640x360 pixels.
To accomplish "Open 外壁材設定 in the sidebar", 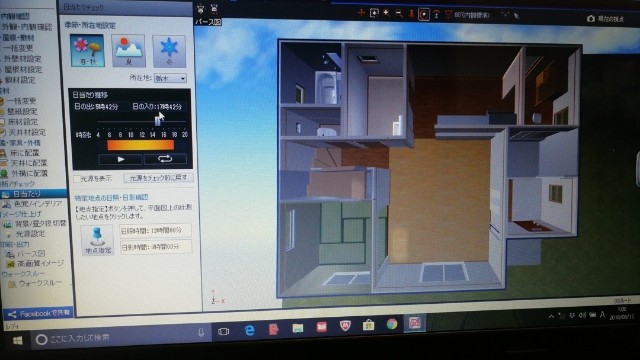I will point(23,59).
